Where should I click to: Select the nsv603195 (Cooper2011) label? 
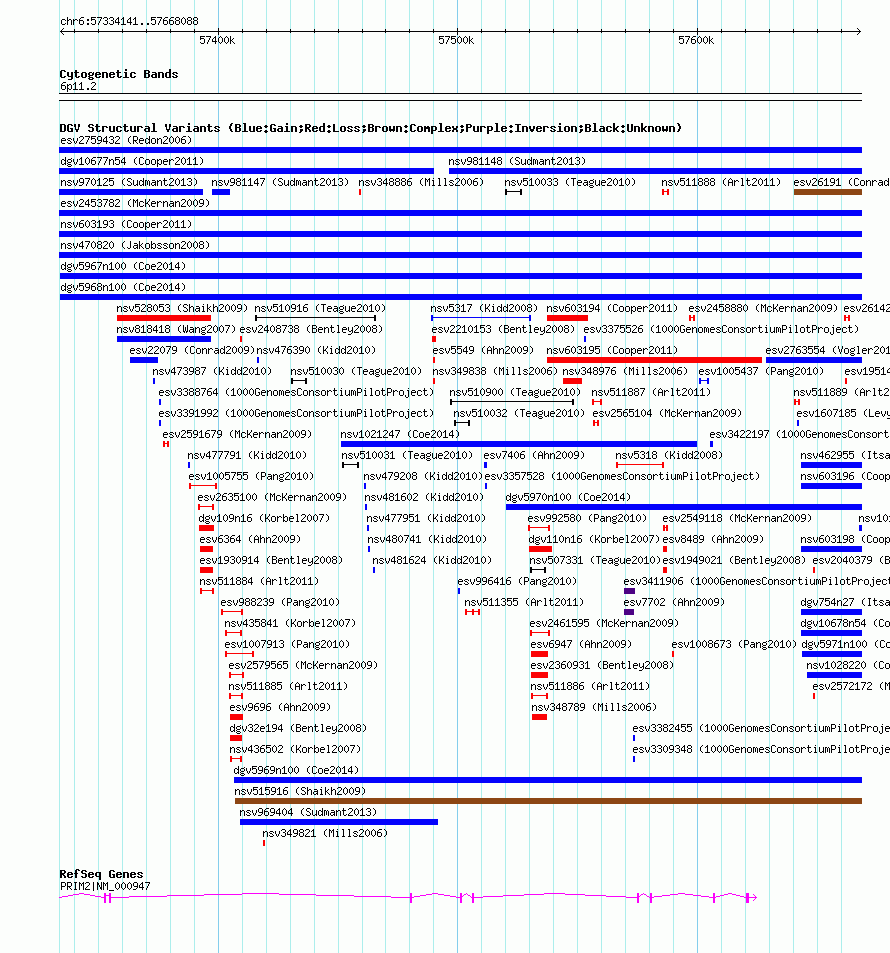[x=612, y=351]
